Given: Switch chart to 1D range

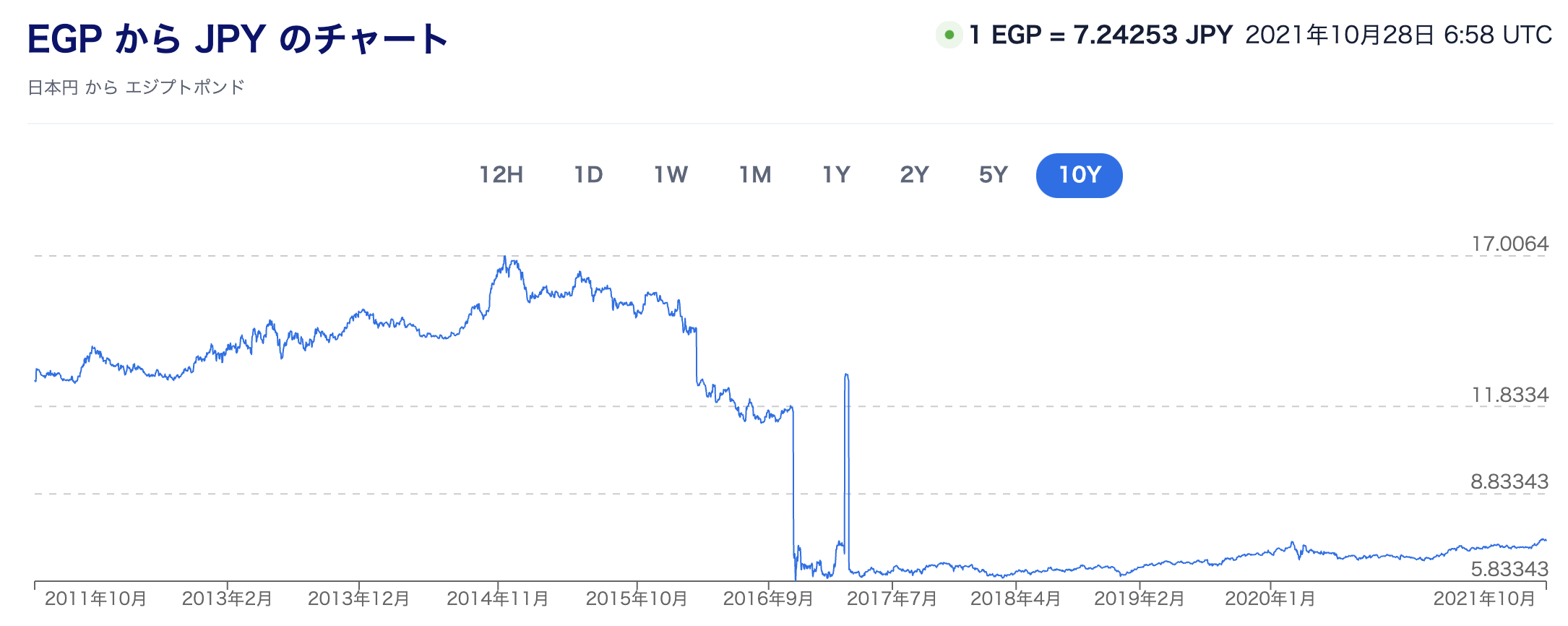Looking at the screenshot, I should click(588, 175).
